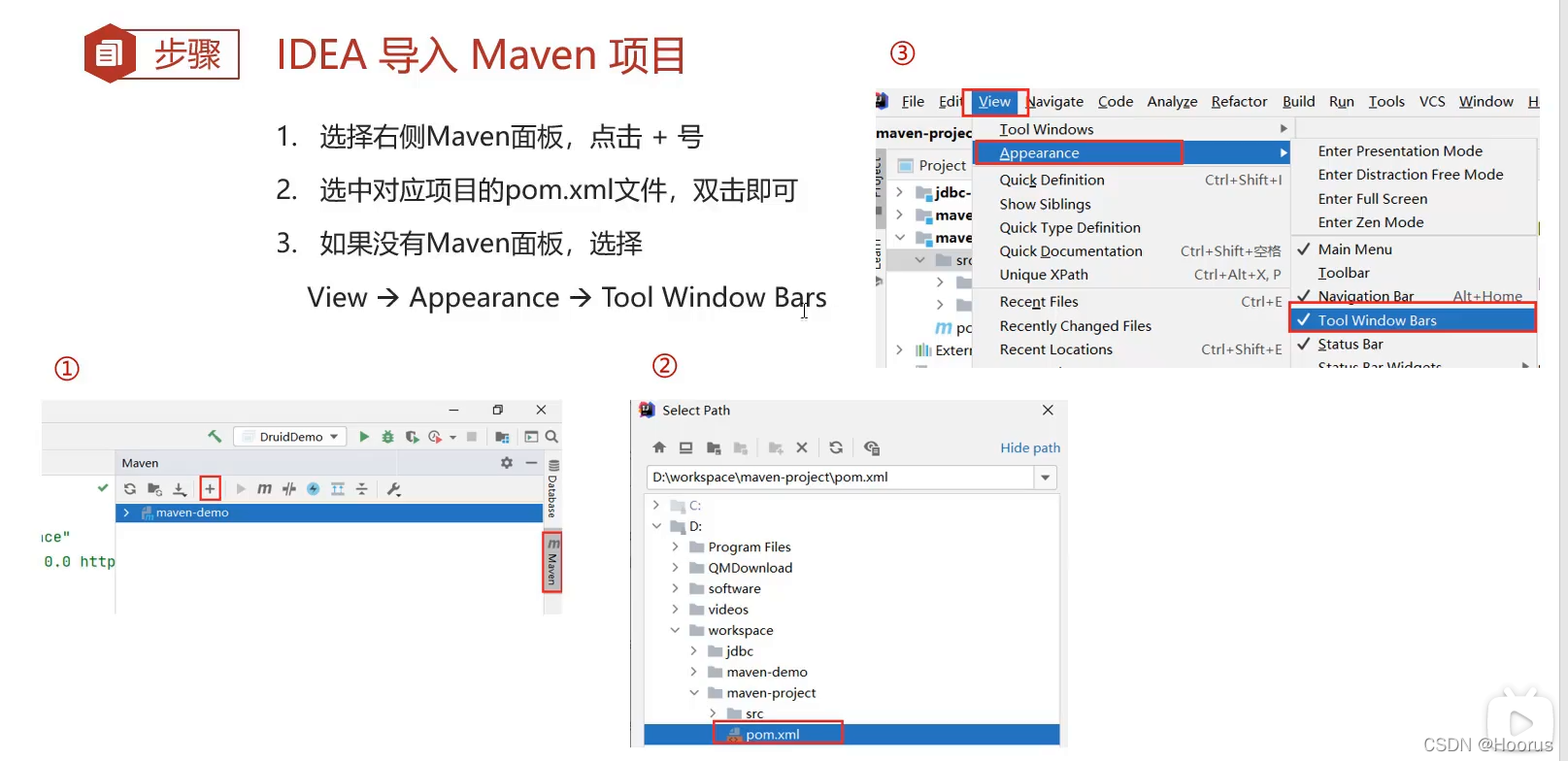The height and width of the screenshot is (761, 1568).
Task: Open the Refactor menu
Action: pyautogui.click(x=1239, y=101)
